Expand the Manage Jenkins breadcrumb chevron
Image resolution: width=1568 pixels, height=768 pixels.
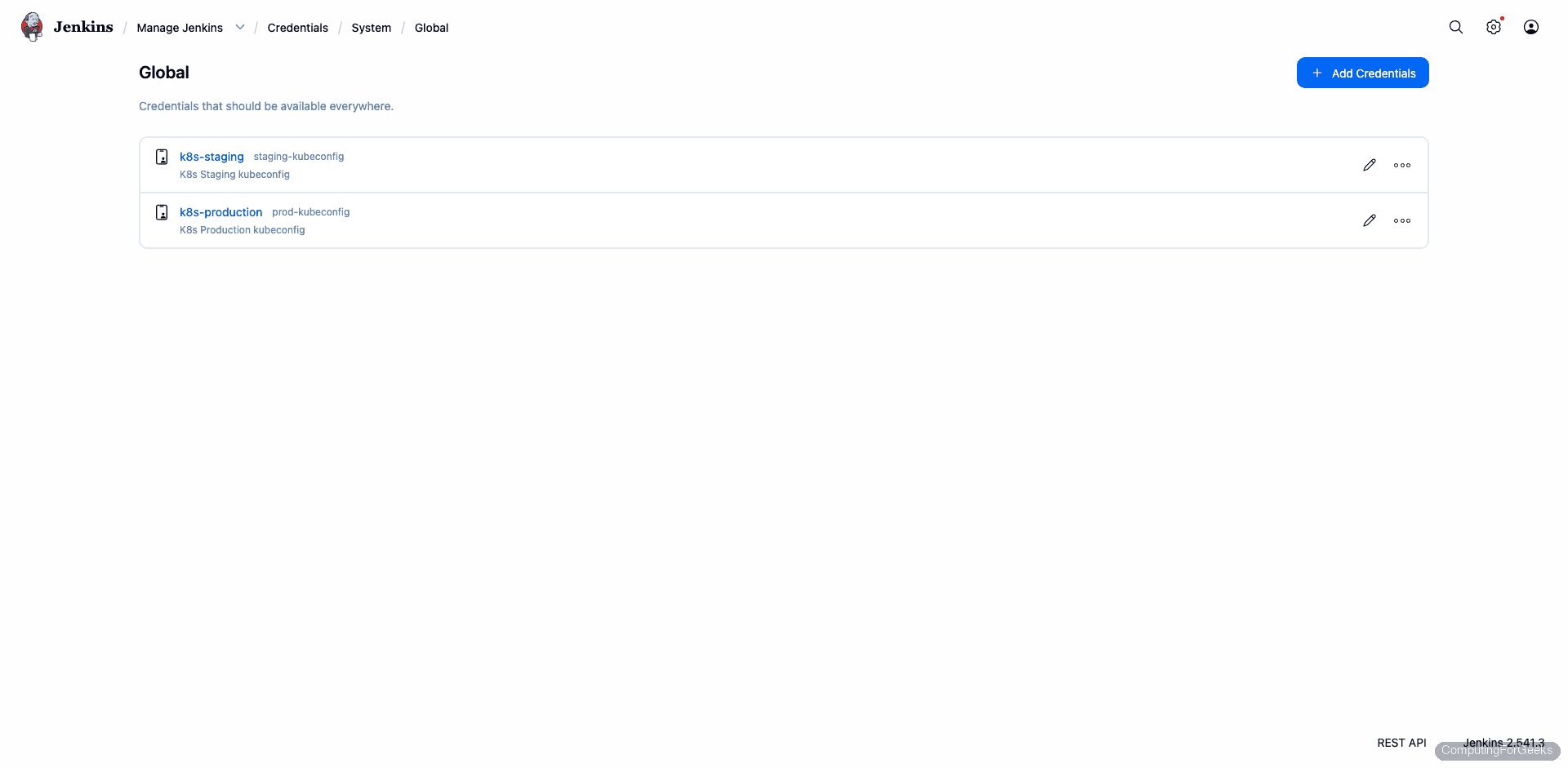pyautogui.click(x=240, y=27)
